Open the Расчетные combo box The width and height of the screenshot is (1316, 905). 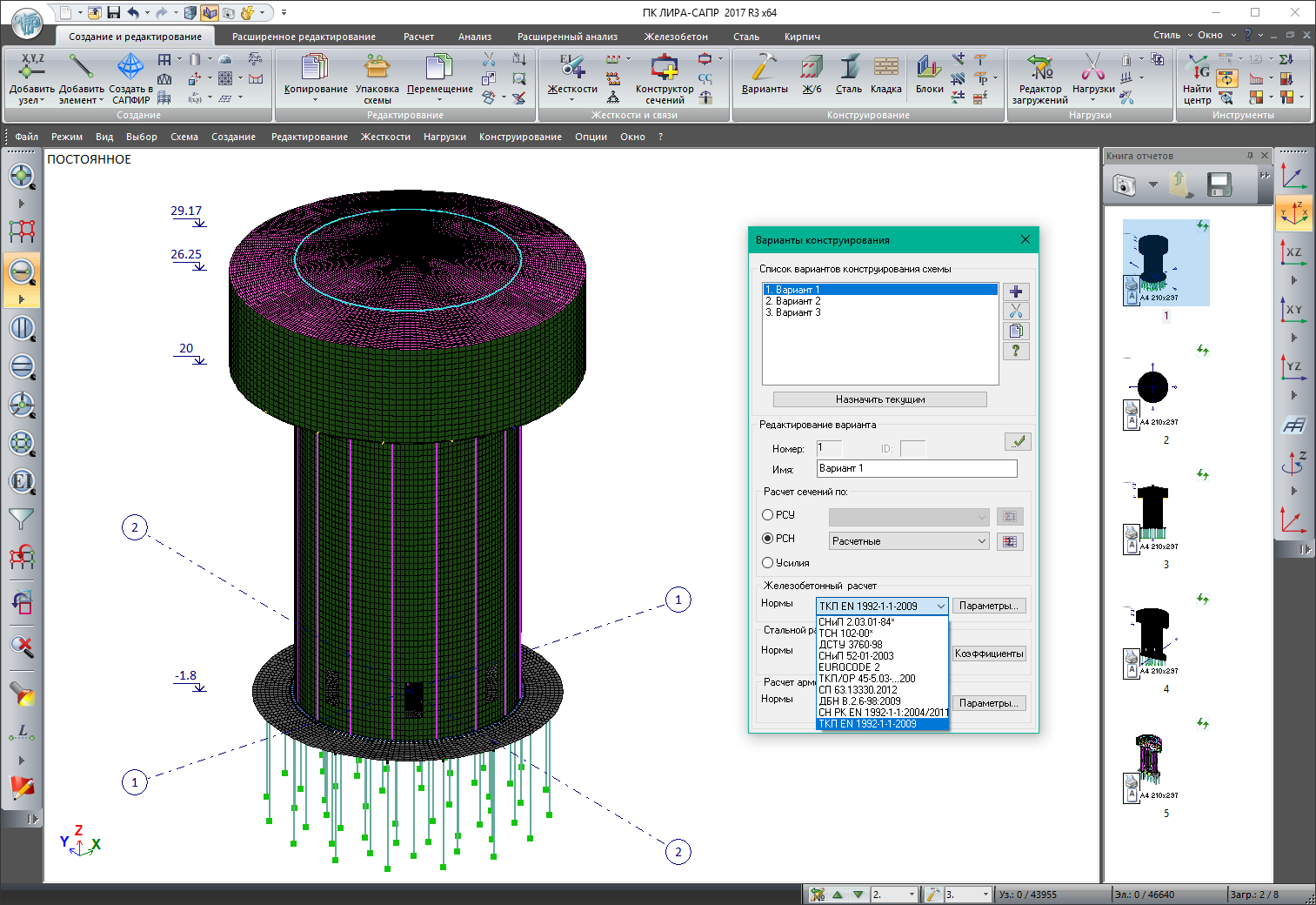point(908,541)
